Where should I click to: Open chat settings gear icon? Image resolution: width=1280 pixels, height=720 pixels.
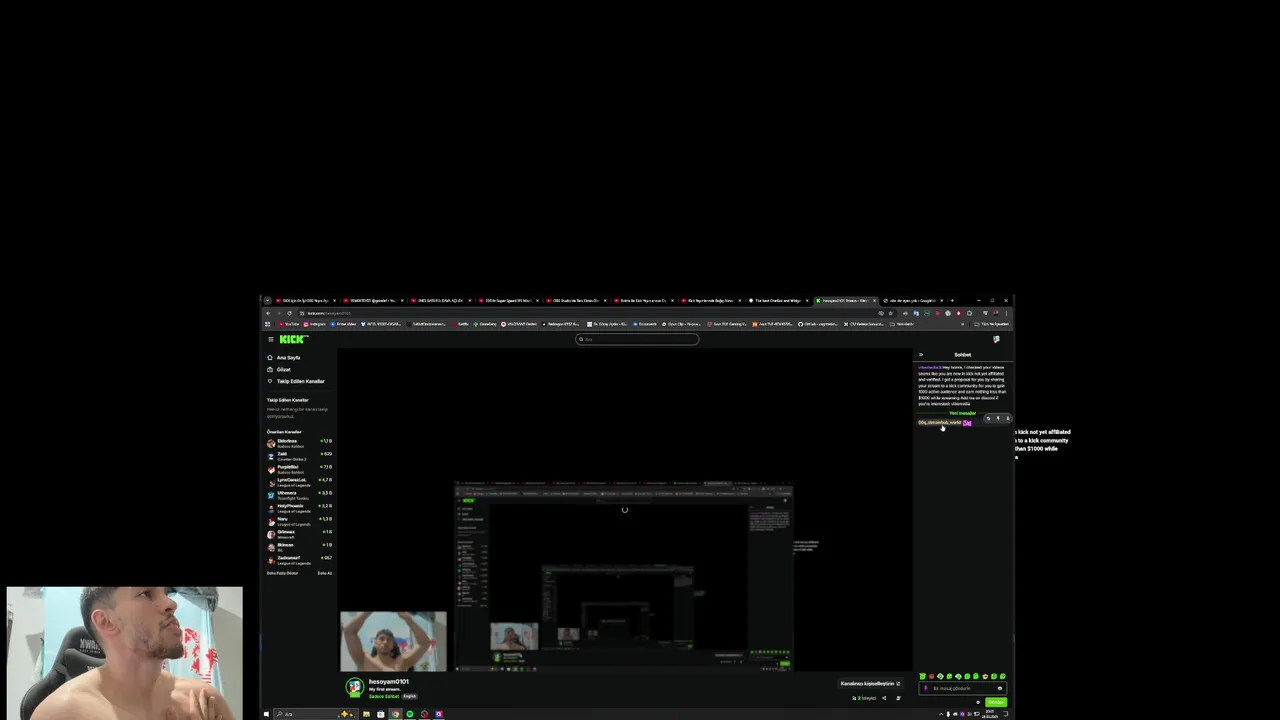click(x=978, y=702)
